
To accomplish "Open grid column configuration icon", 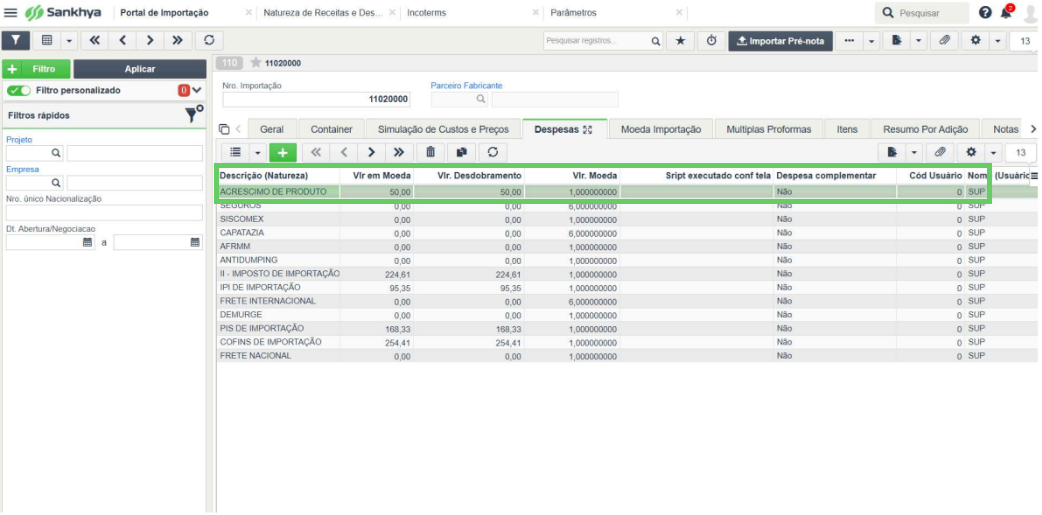I will click(x=1034, y=176).
